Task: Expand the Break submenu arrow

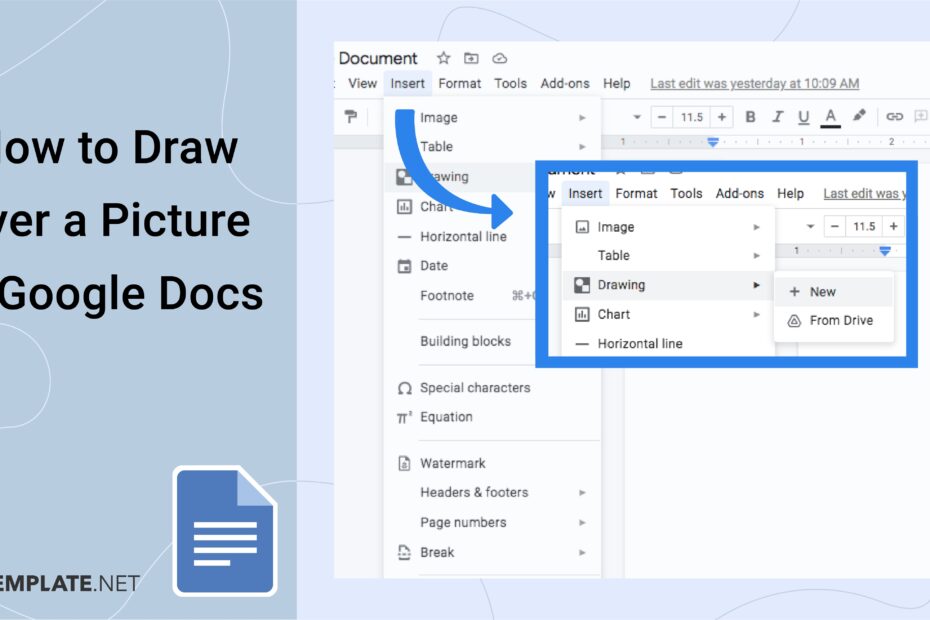Action: [x=582, y=552]
